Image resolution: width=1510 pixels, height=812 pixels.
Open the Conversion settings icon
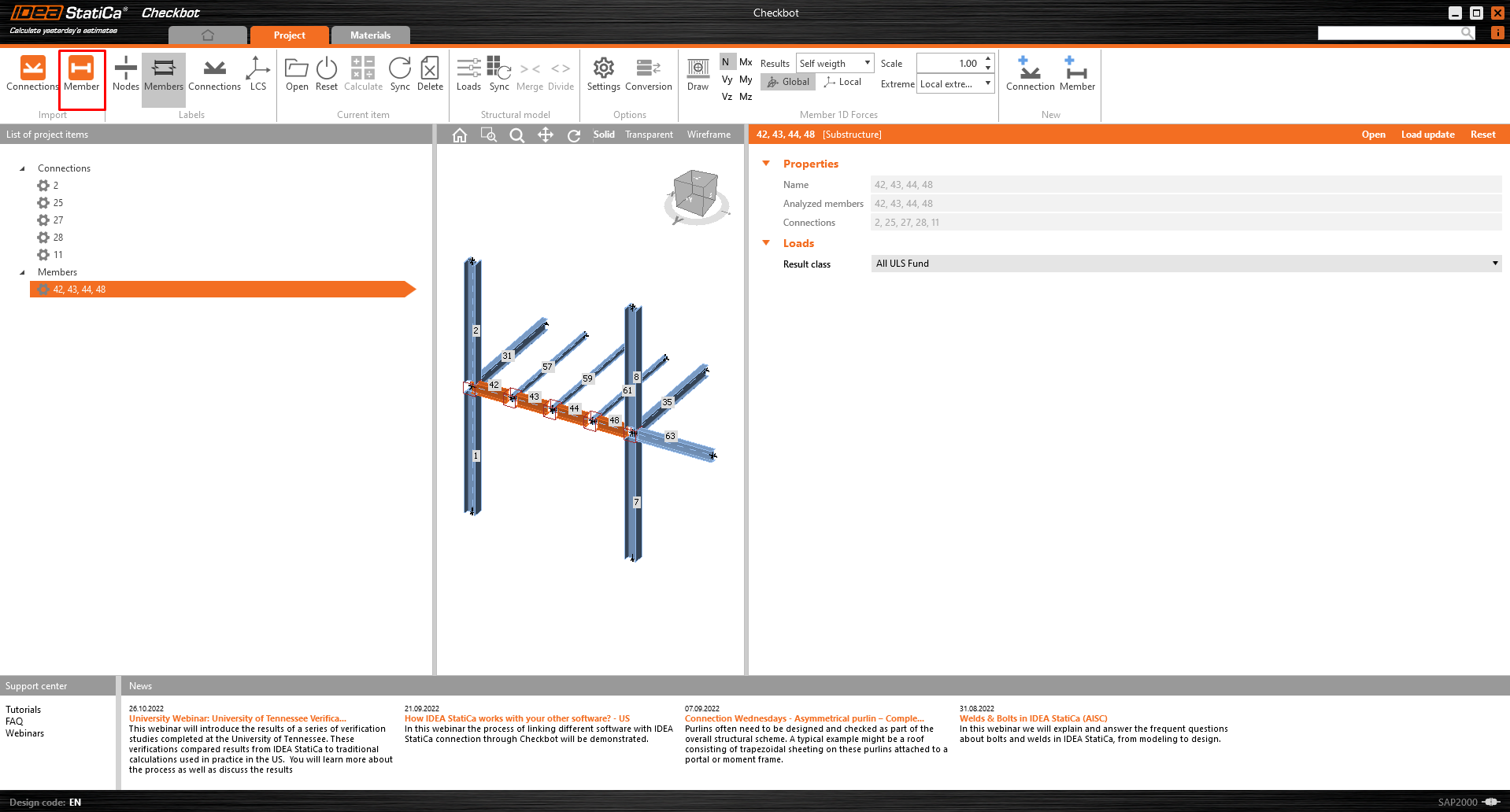point(647,75)
